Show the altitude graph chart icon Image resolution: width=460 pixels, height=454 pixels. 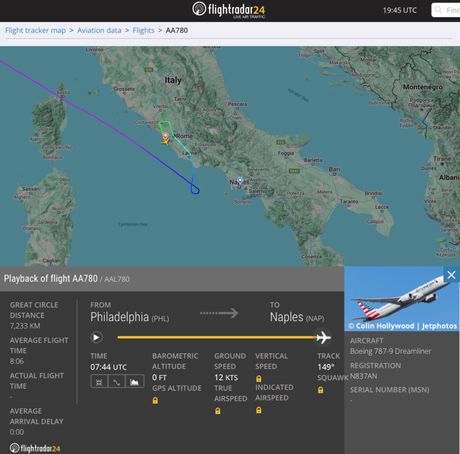tap(134, 381)
